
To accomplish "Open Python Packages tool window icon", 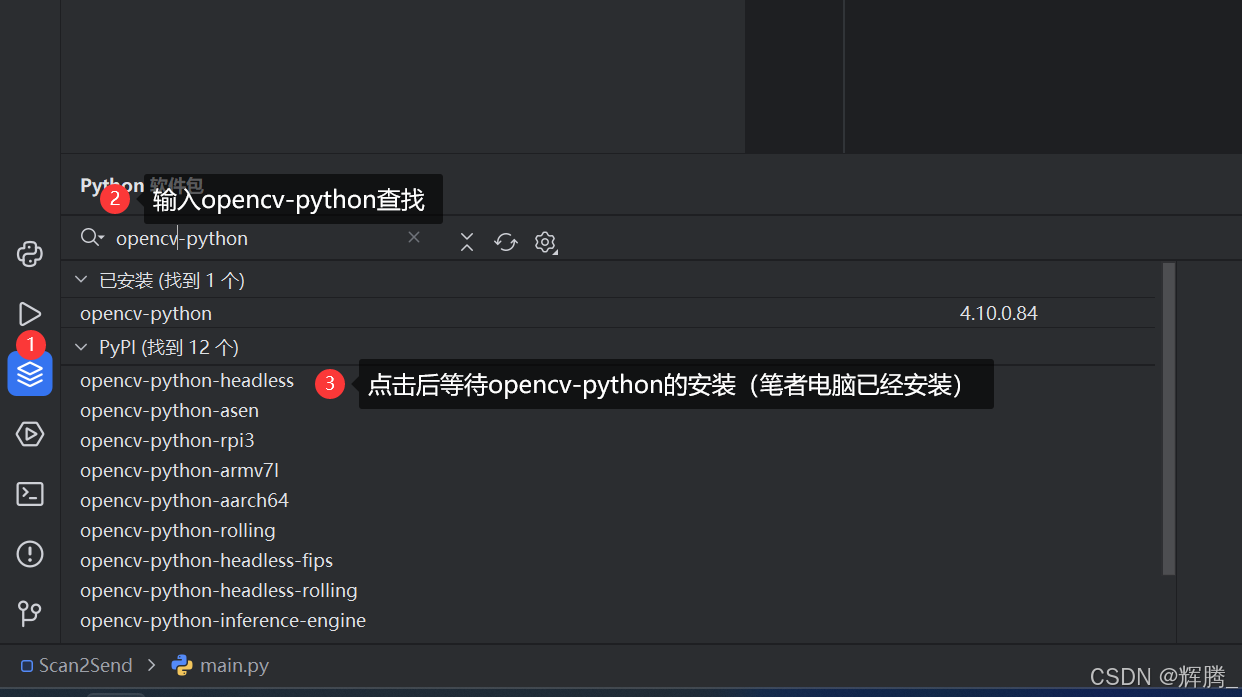I will click(30, 374).
